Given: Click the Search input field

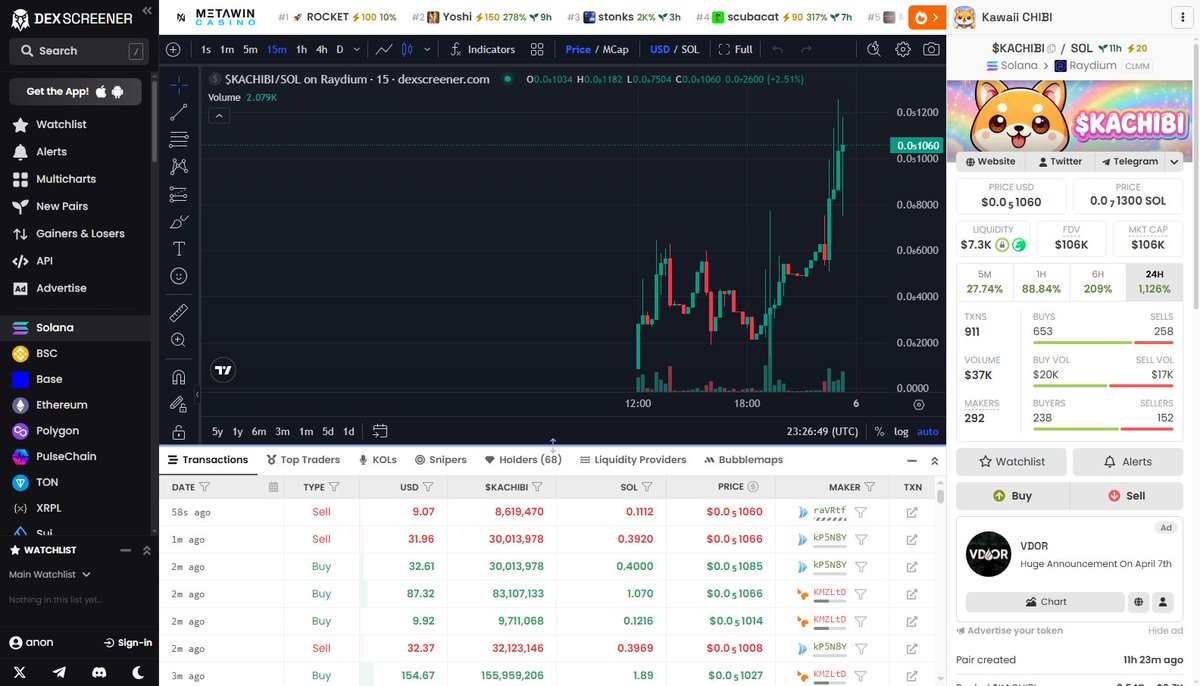Looking at the screenshot, I should (77, 50).
